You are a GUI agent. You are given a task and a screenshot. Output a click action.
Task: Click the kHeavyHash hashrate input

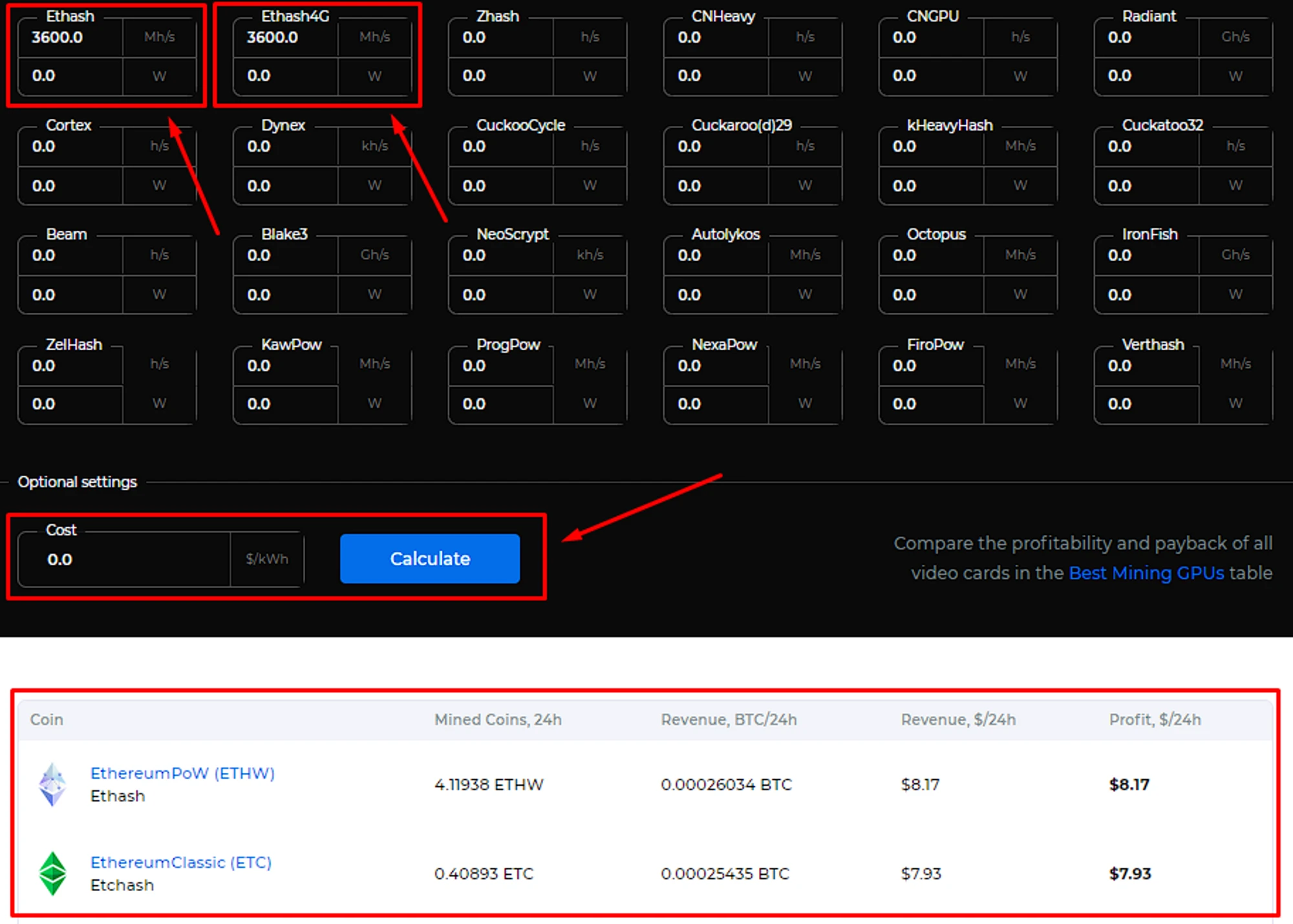click(931, 147)
